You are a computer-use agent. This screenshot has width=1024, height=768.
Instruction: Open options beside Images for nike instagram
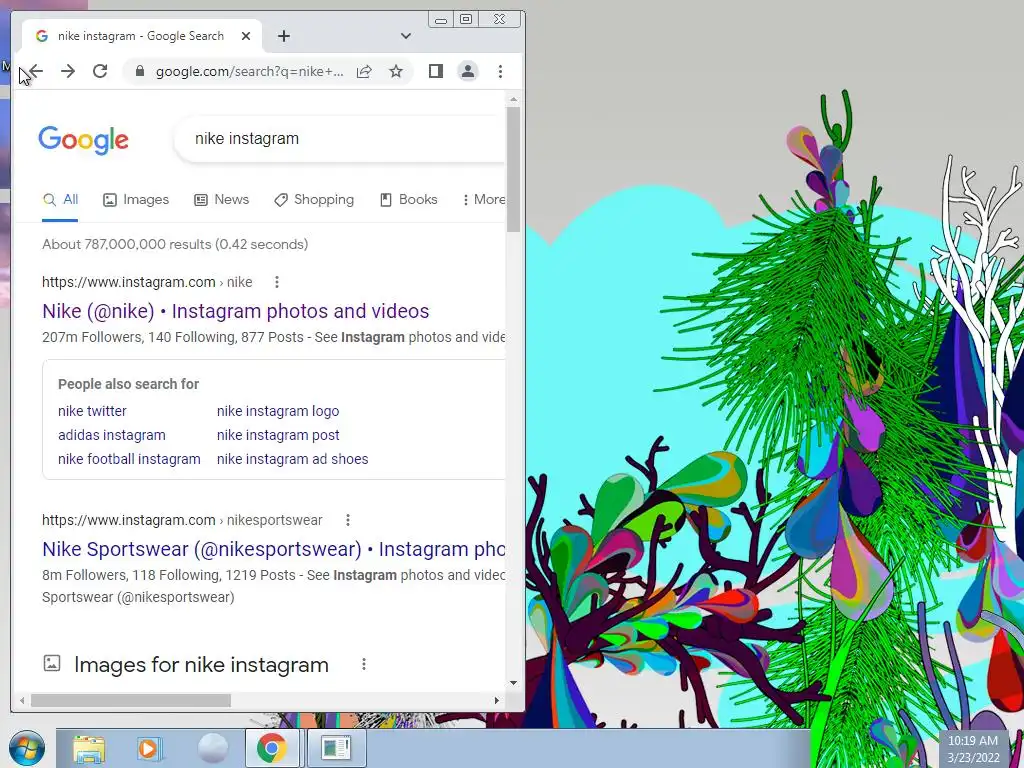pos(364,664)
